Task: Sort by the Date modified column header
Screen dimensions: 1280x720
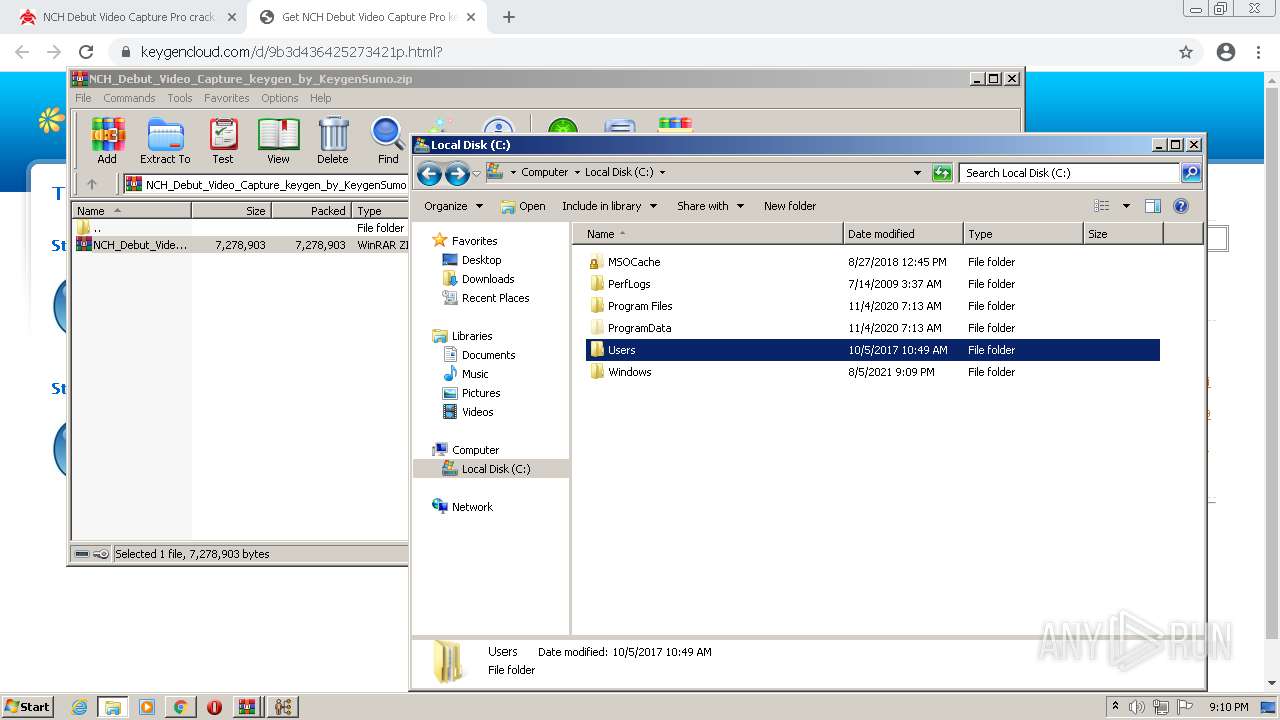Action: [904, 234]
